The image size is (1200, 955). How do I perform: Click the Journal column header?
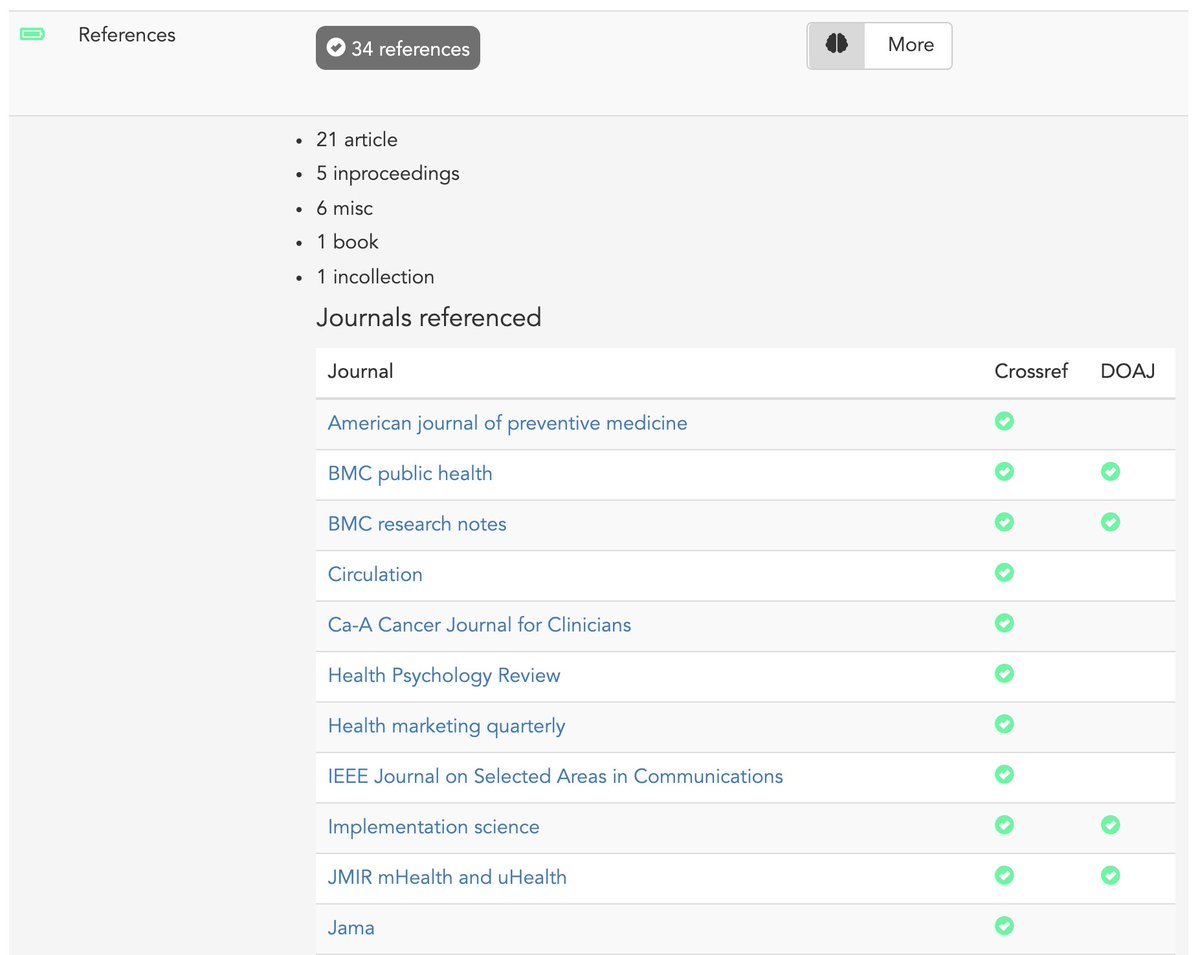(x=360, y=371)
